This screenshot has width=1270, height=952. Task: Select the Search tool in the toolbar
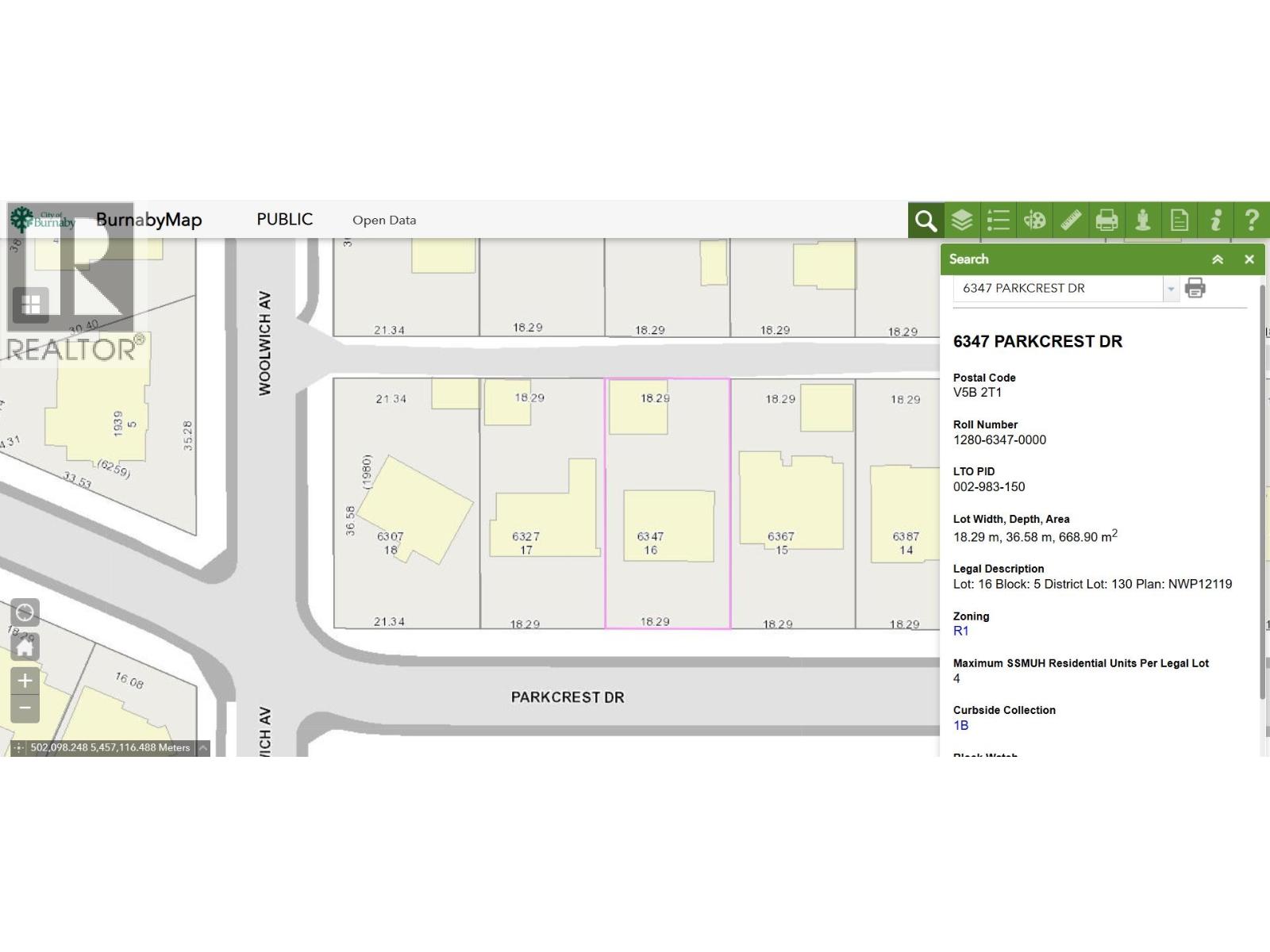[x=925, y=220]
